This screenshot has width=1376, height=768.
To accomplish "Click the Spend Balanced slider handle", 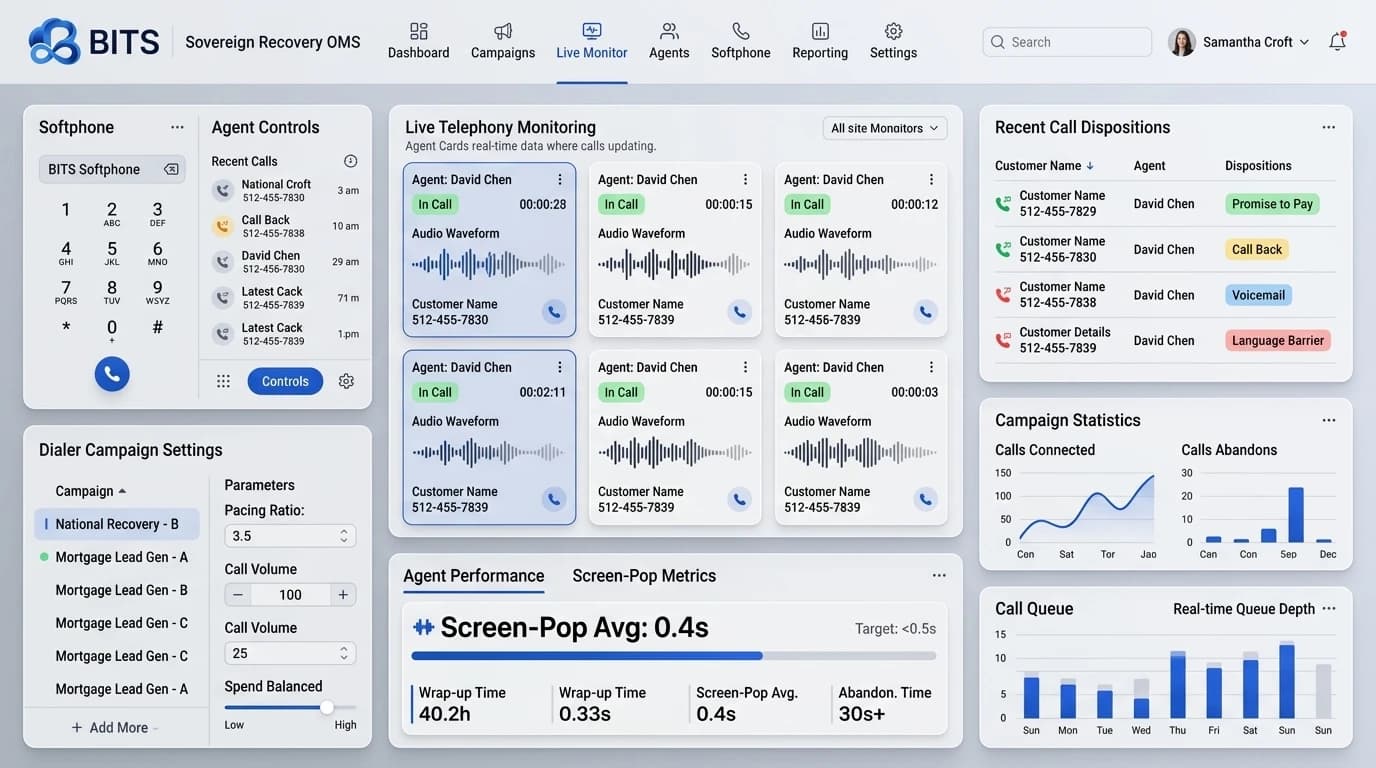I will (x=326, y=707).
